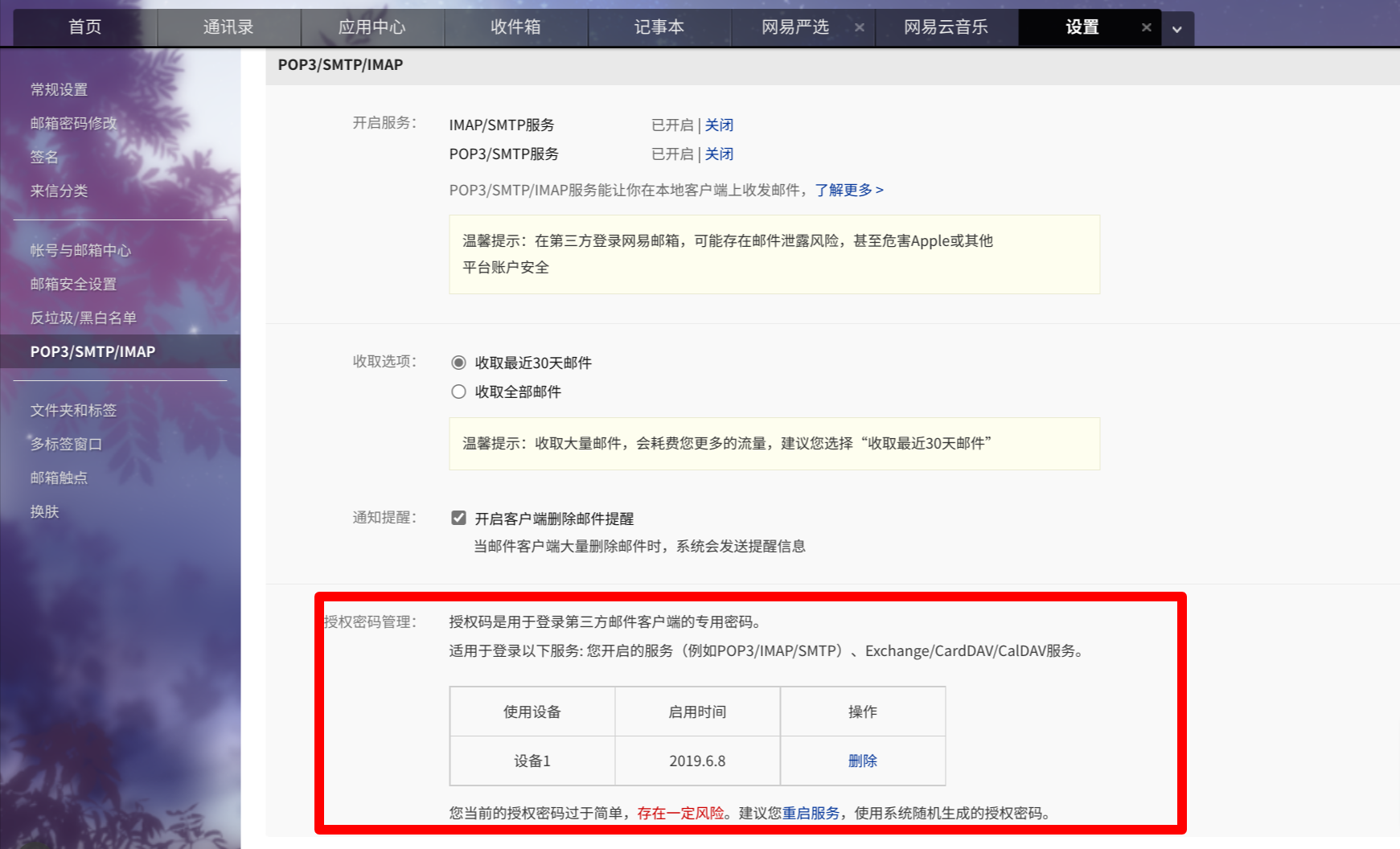Select the 收取最近30天邮件 radio option
This screenshot has height=849, width=1400.
tap(458, 363)
